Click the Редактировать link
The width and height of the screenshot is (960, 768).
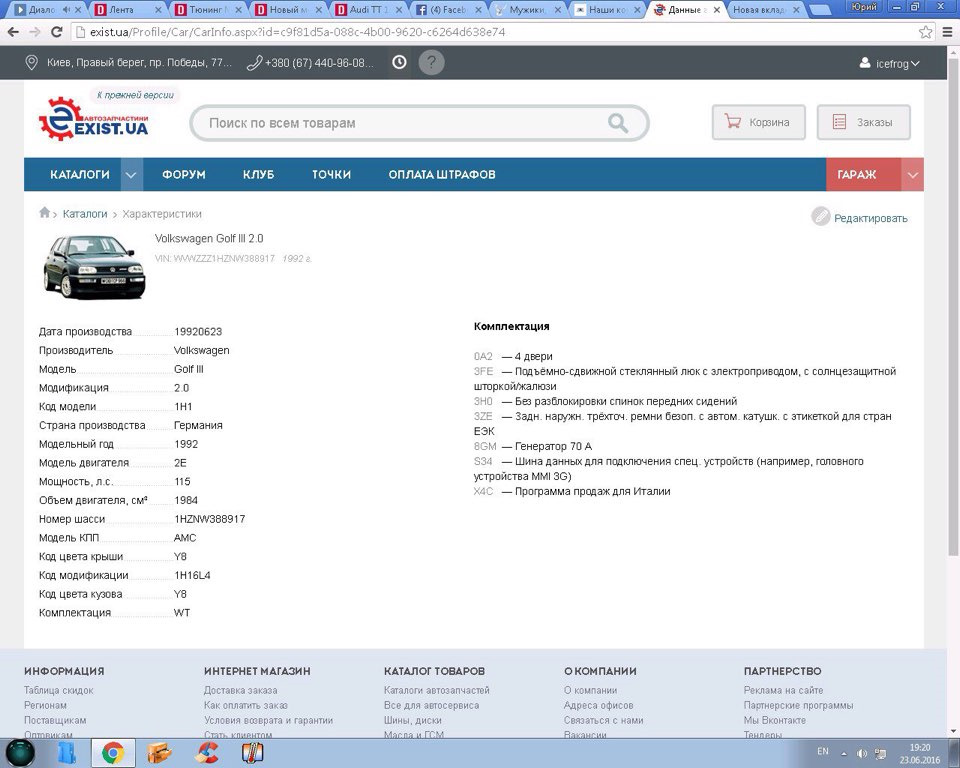tap(871, 218)
